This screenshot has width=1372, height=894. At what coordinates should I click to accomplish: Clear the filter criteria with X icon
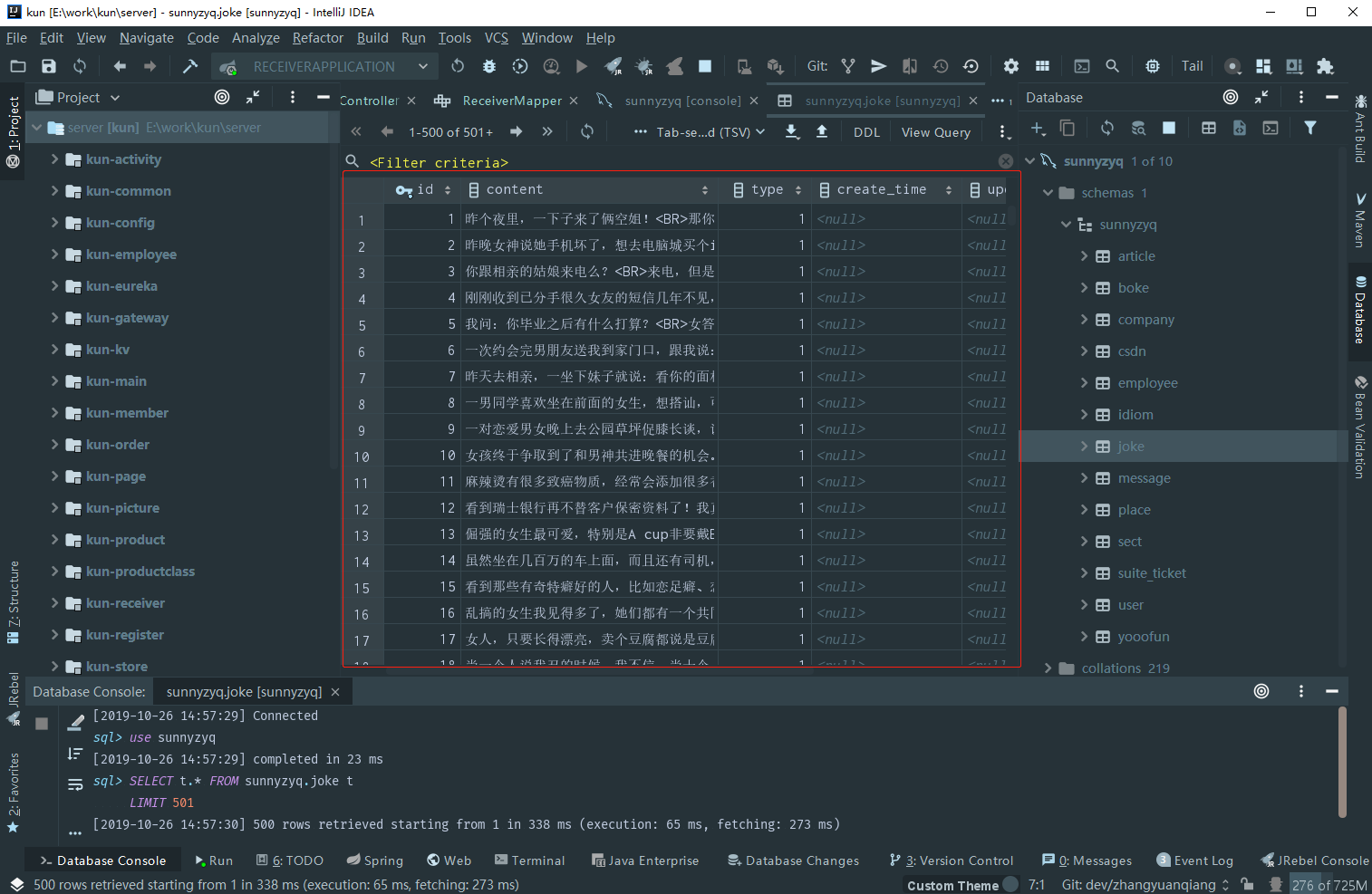click(1006, 161)
